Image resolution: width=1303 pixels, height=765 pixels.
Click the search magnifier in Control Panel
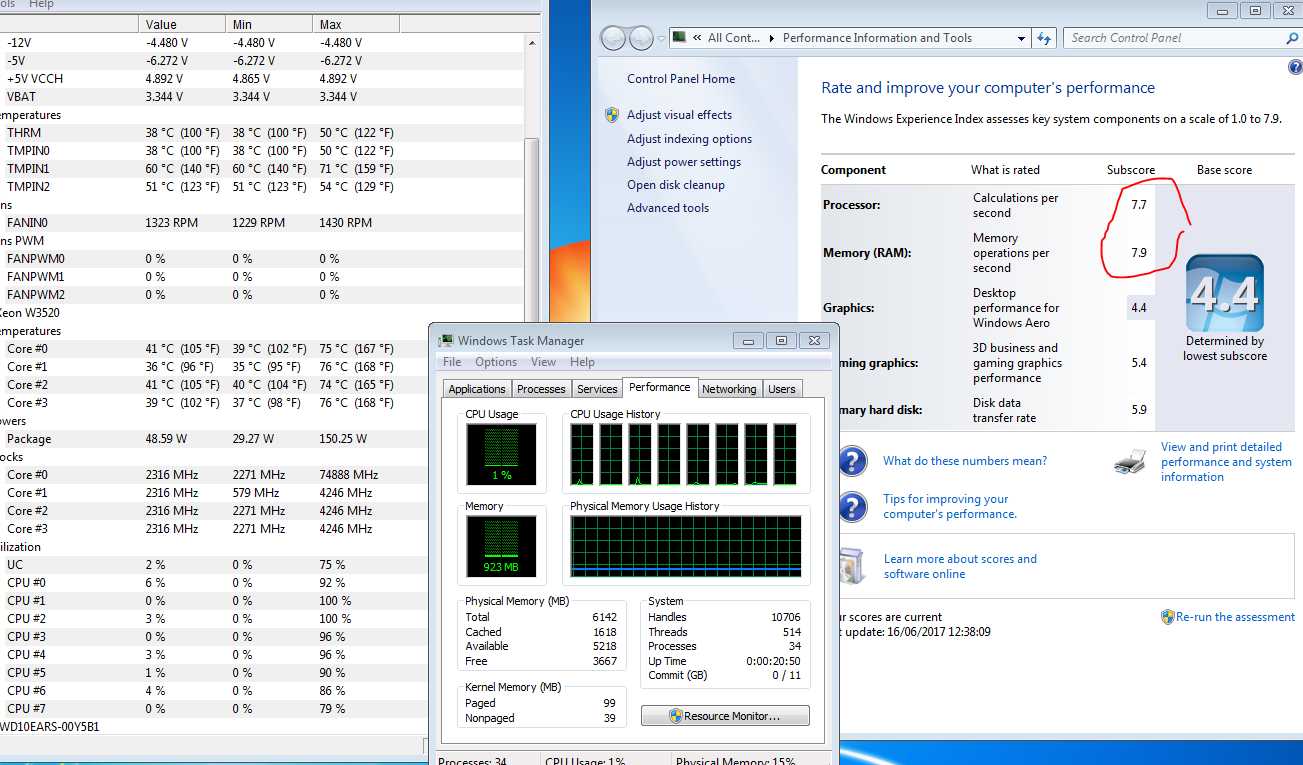[x=1291, y=38]
